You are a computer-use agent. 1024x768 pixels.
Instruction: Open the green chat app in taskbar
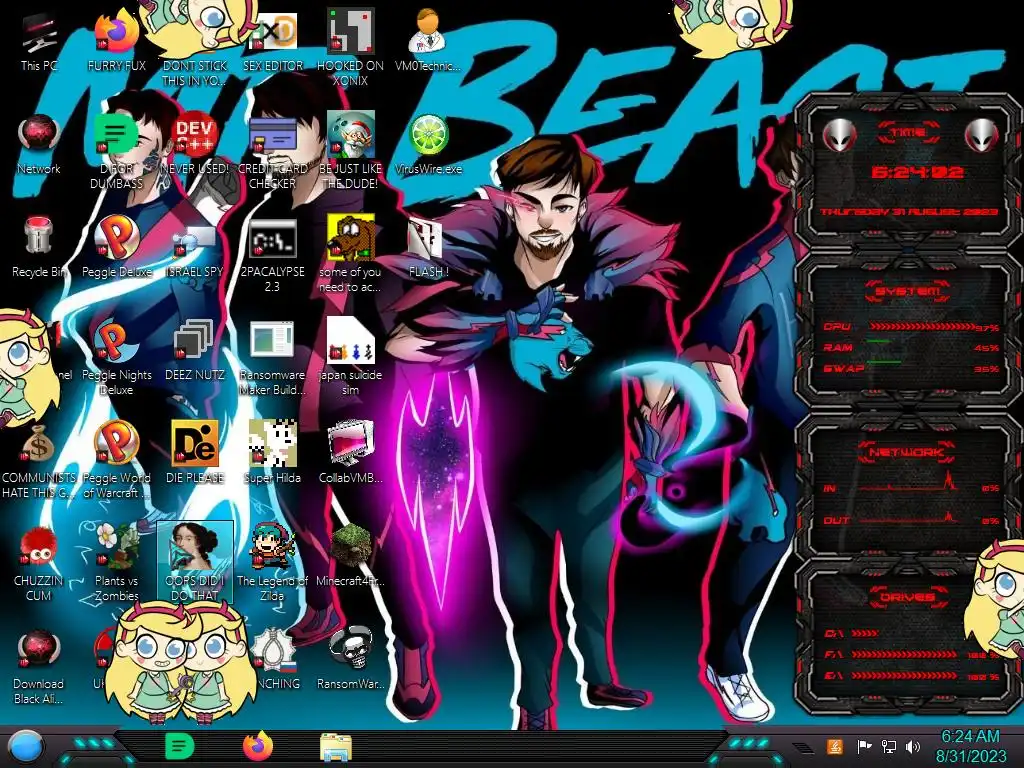pos(179,746)
